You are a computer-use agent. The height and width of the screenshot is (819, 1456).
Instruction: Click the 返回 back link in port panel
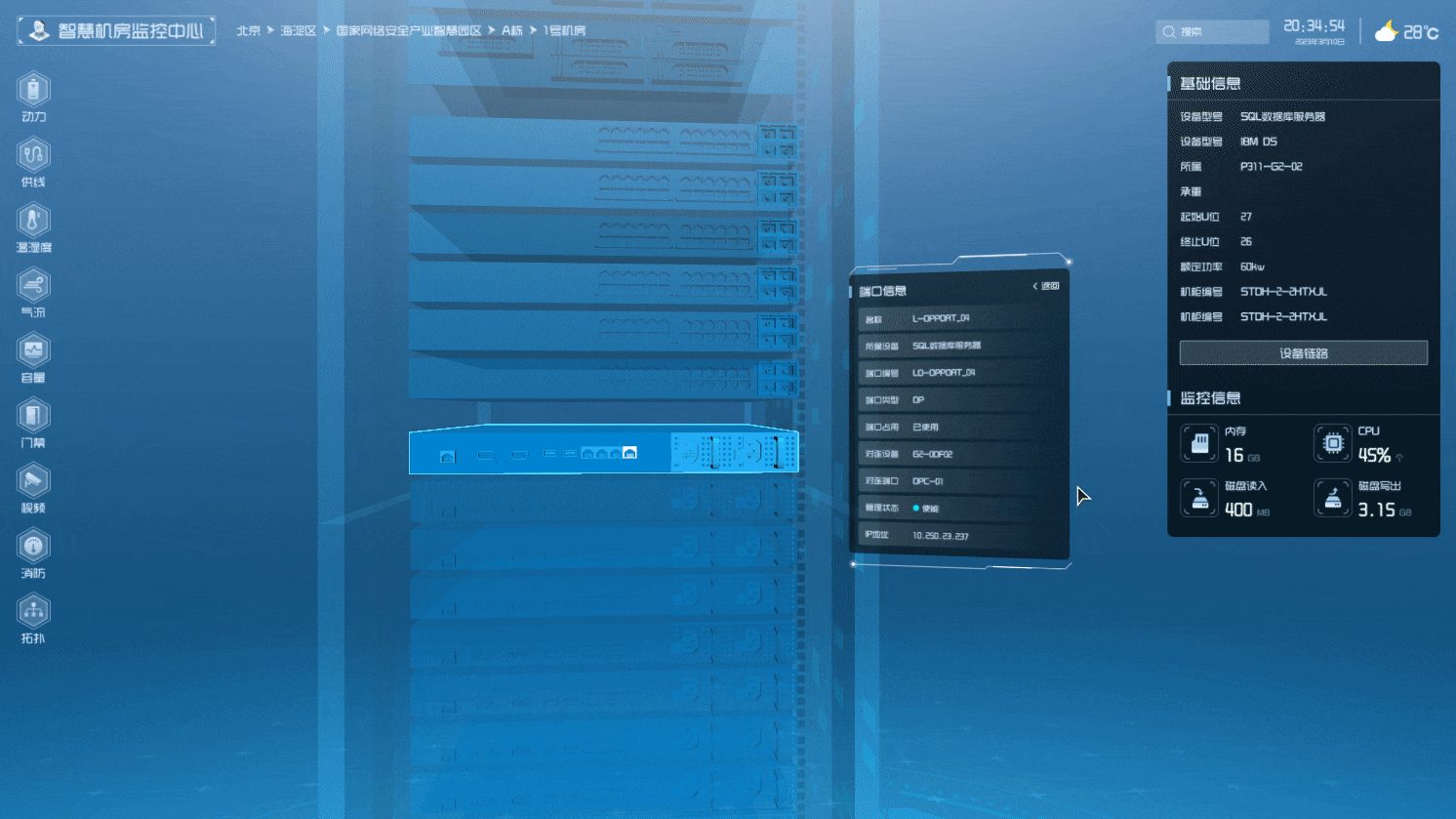click(1046, 286)
